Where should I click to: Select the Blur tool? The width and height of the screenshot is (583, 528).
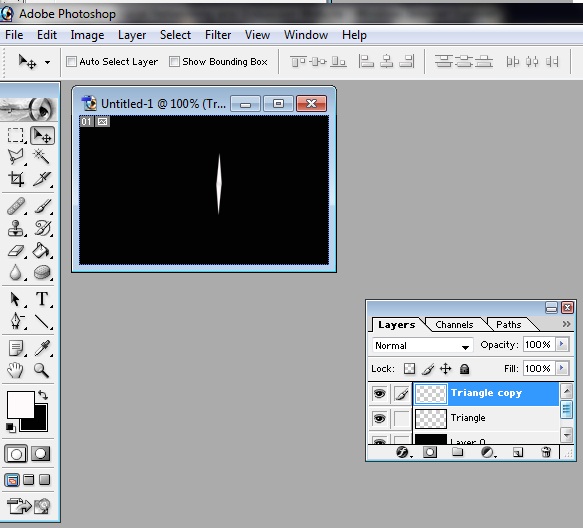tap(16, 272)
